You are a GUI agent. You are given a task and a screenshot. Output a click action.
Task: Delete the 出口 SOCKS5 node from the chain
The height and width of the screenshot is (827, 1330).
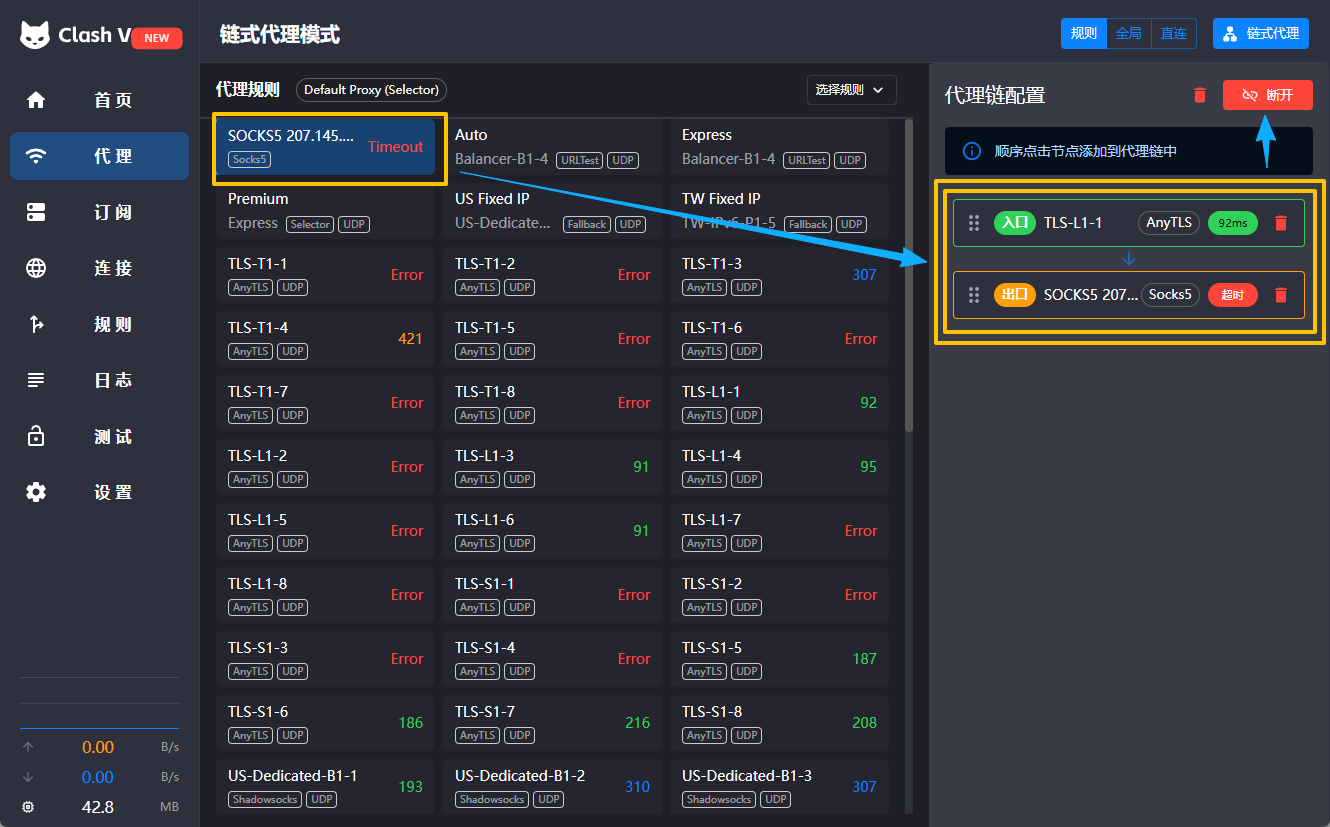click(x=1281, y=295)
